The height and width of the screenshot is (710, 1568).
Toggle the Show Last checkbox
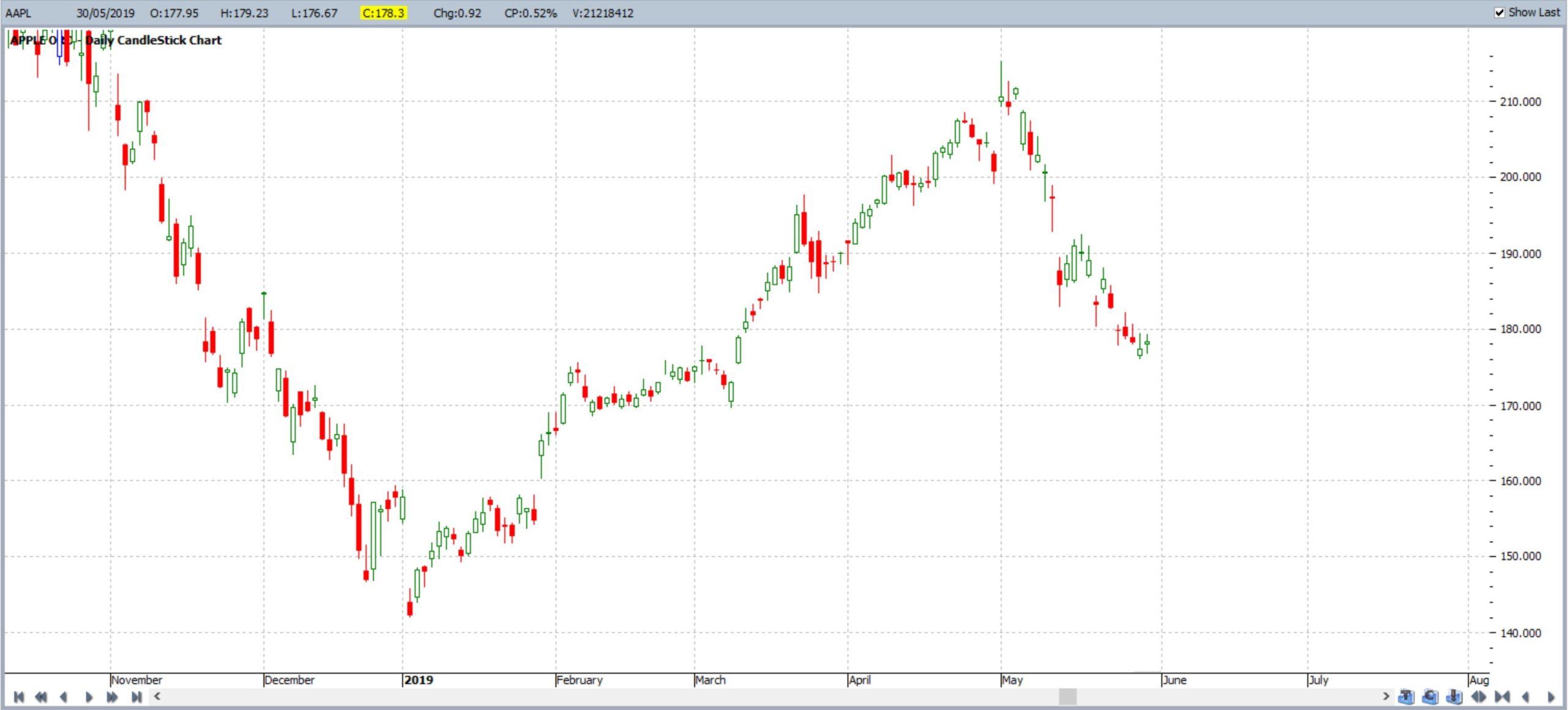point(1499,13)
